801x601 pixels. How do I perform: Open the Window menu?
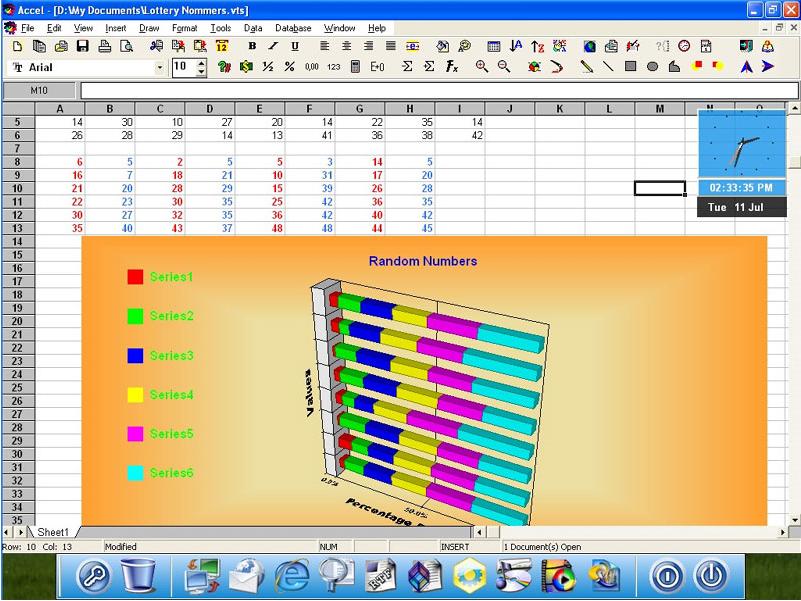point(339,28)
